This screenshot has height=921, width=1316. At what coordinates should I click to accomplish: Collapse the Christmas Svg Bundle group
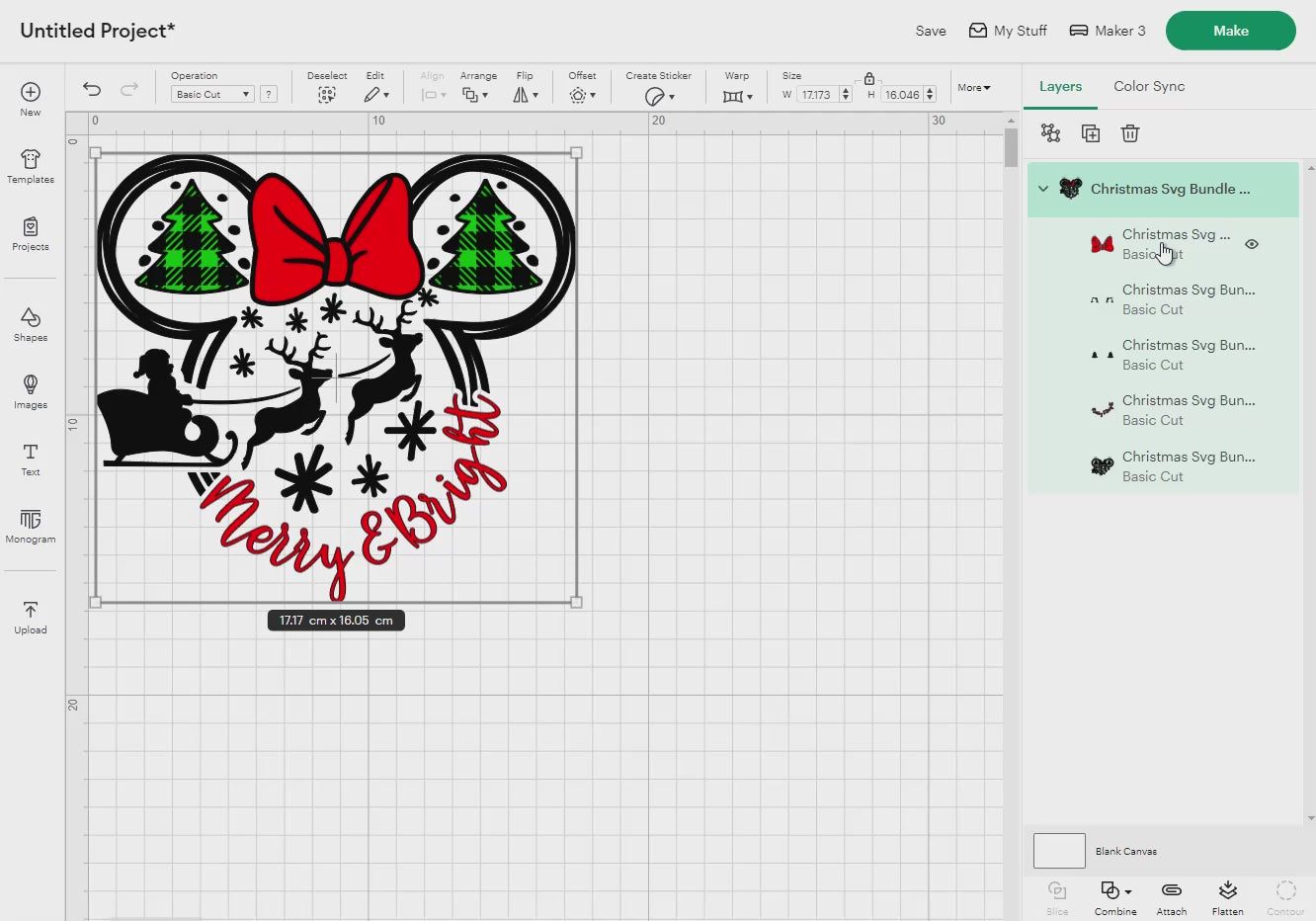(1043, 189)
